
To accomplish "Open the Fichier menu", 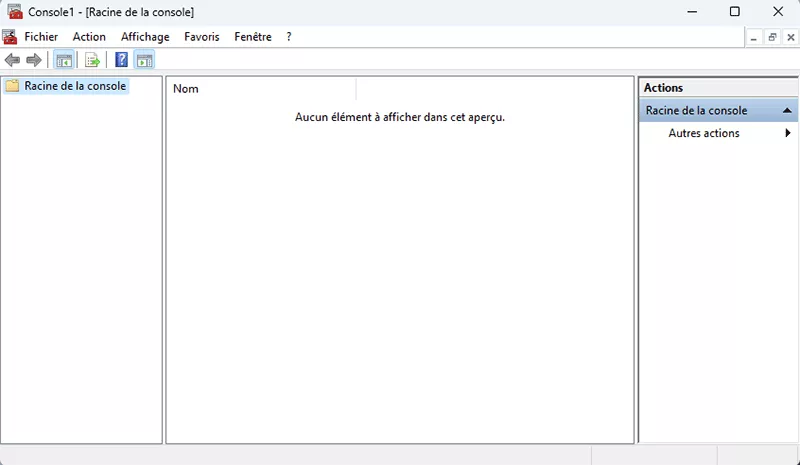I will (41, 37).
